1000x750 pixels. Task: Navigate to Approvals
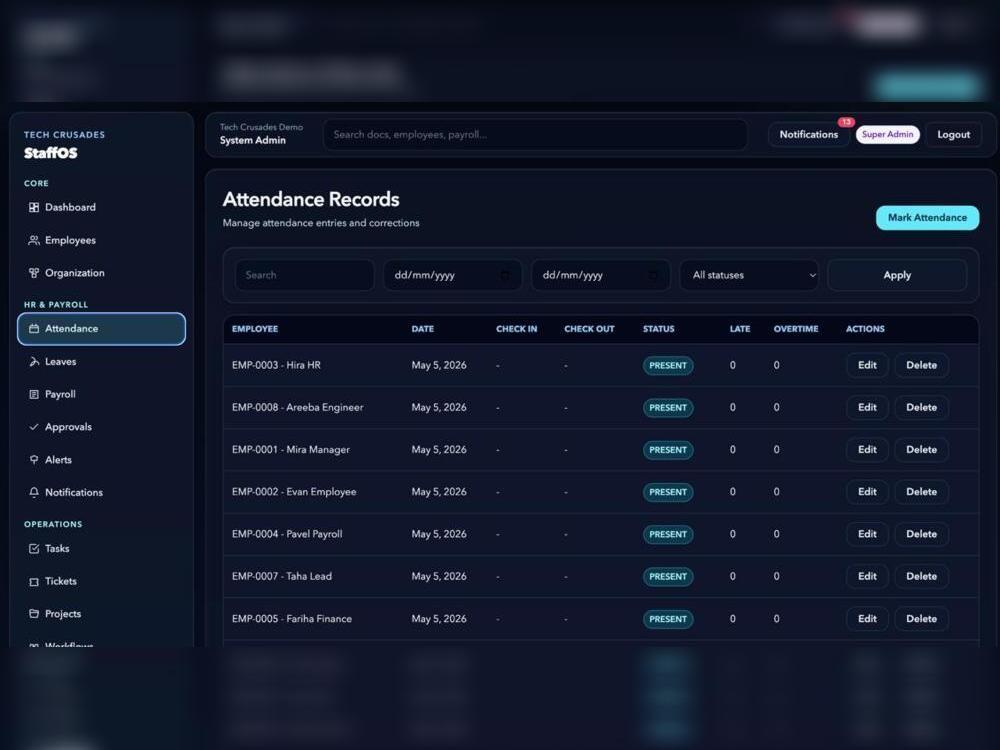pos(101,427)
